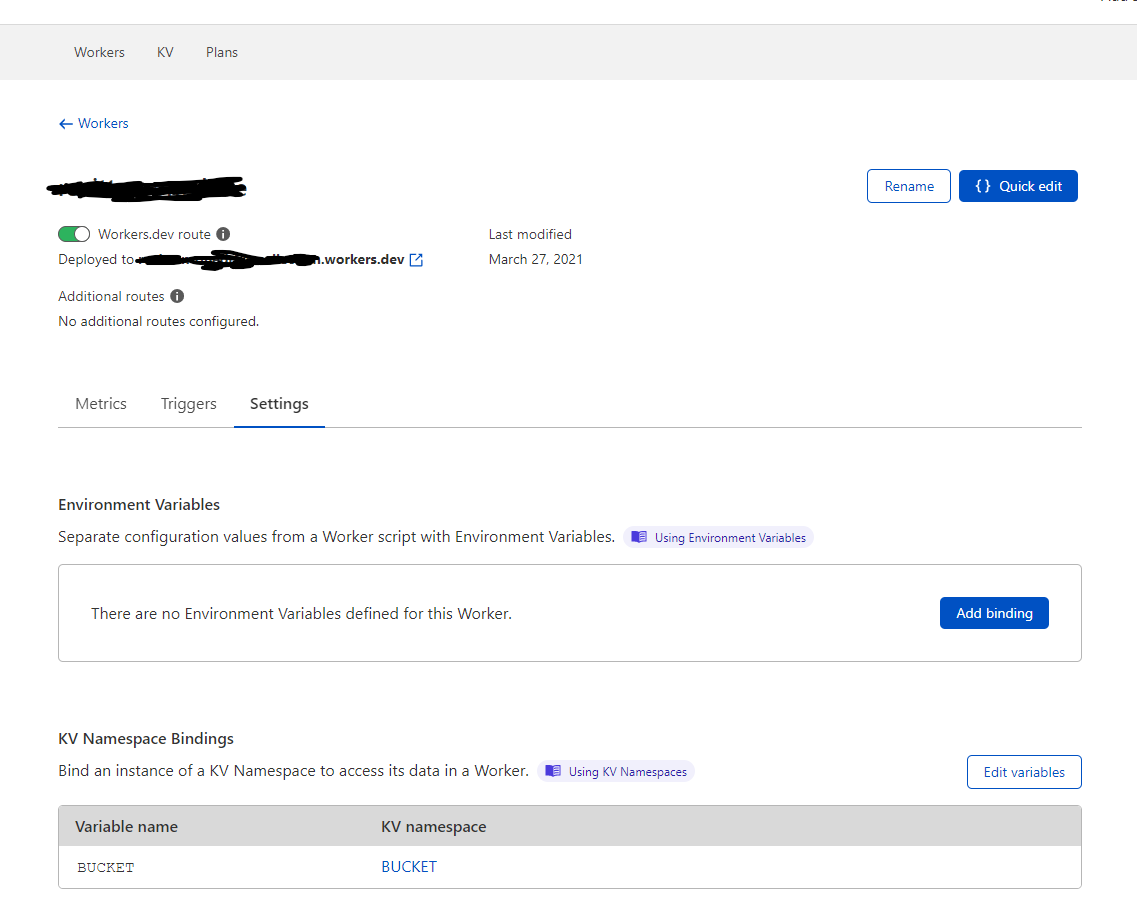Image resolution: width=1137 pixels, height=901 pixels.
Task: Open Edit variables for KV bindings
Action: click(x=1024, y=771)
